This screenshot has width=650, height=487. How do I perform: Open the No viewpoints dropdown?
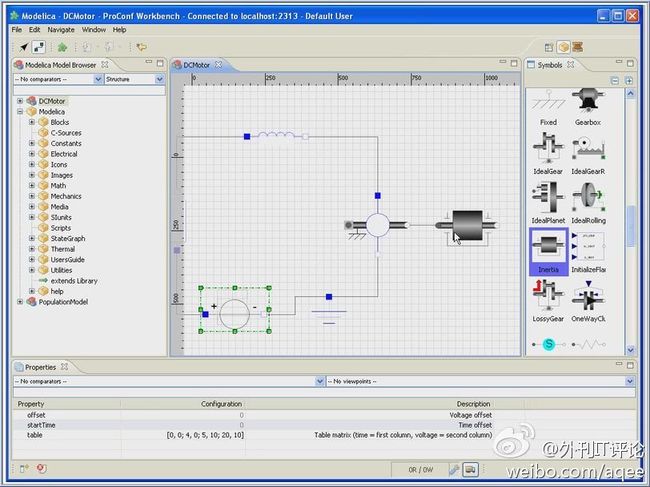[x=630, y=381]
